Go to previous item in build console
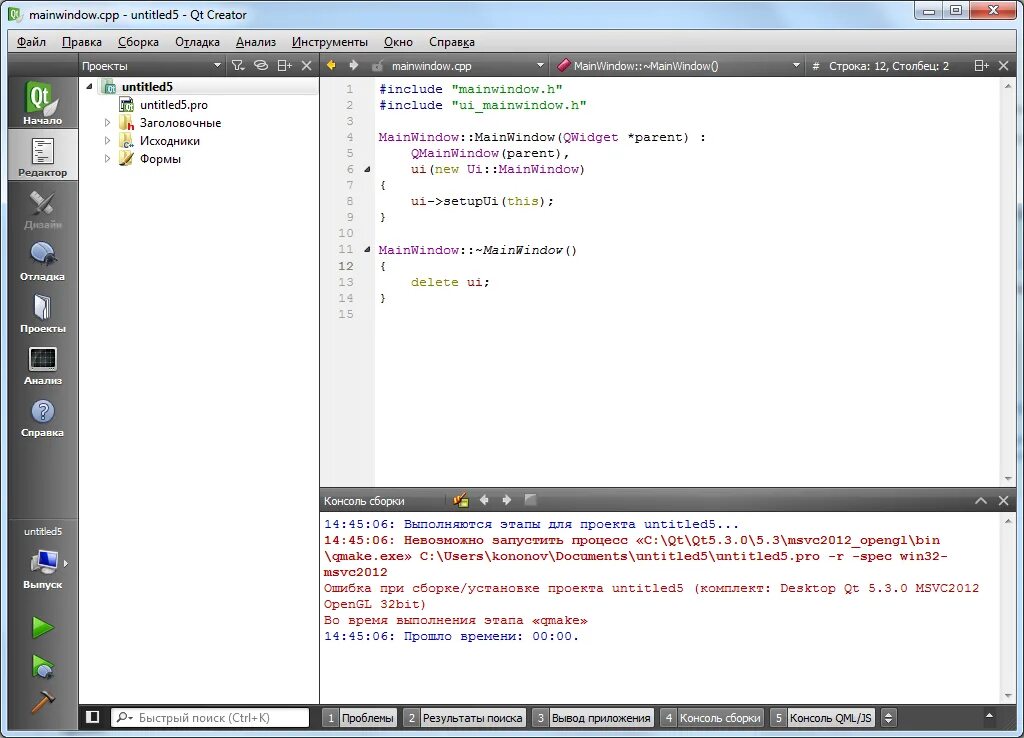1024x738 pixels. click(484, 500)
